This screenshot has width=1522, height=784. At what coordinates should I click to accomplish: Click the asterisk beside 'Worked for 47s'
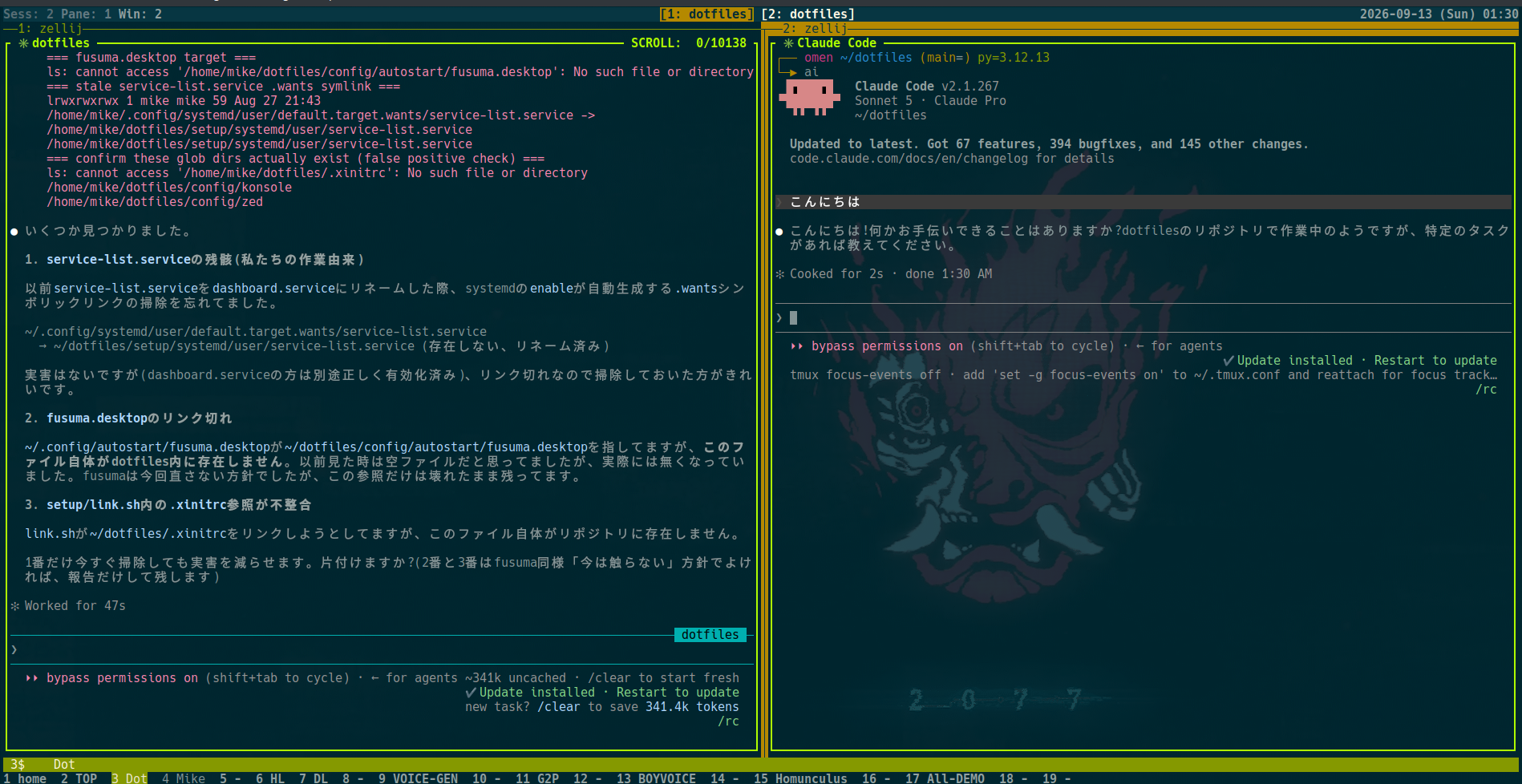click(15, 606)
